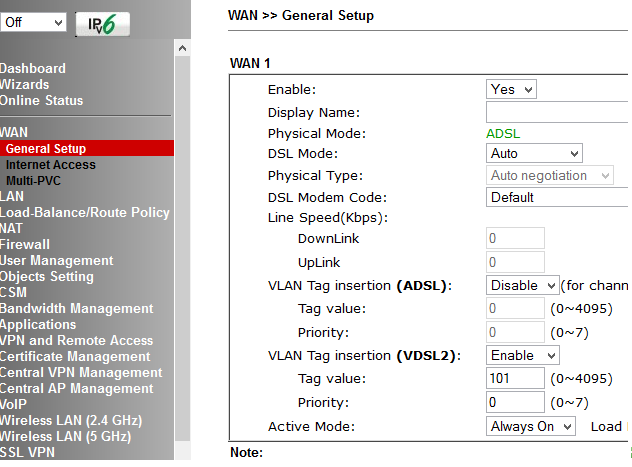Click the VDSL2 Priority field
This screenshot has width=632, height=467.
(x=516, y=403)
